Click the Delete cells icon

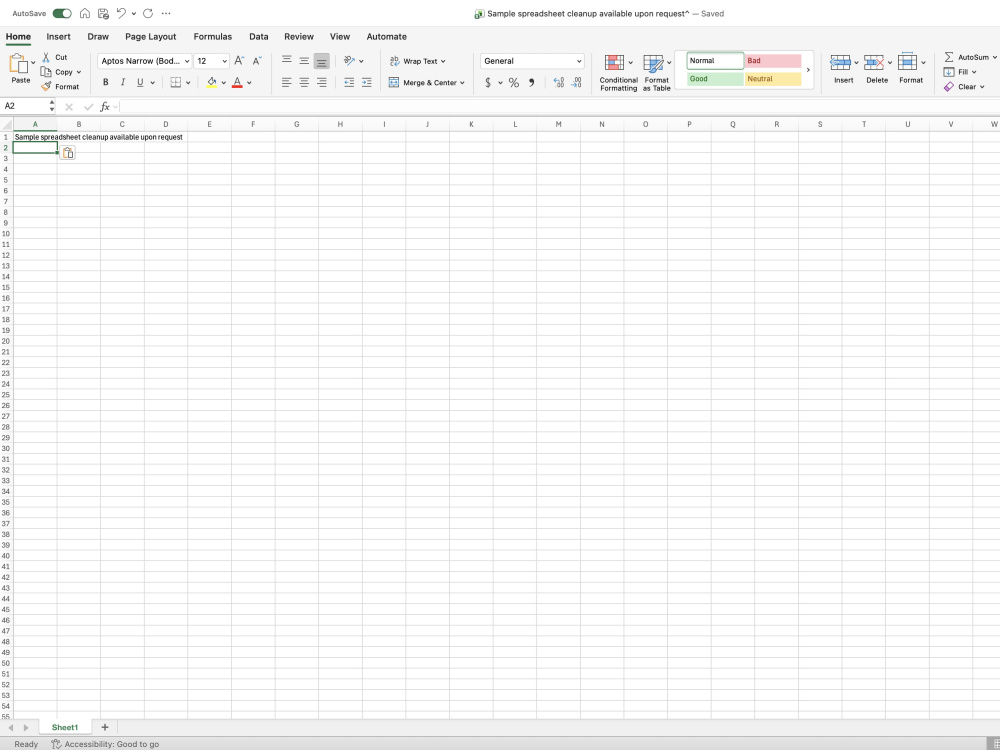tap(874, 62)
